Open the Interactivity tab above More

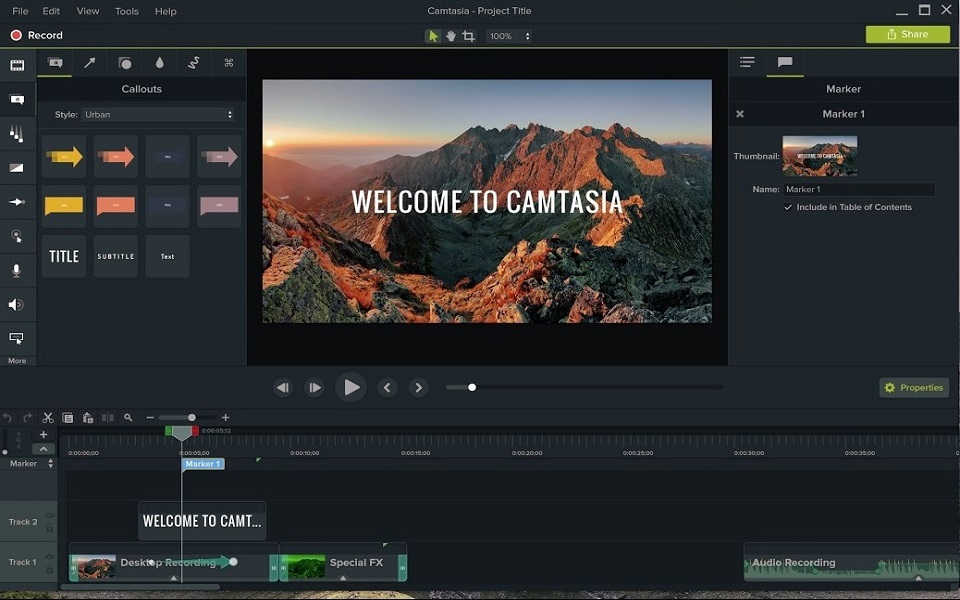[x=17, y=338]
